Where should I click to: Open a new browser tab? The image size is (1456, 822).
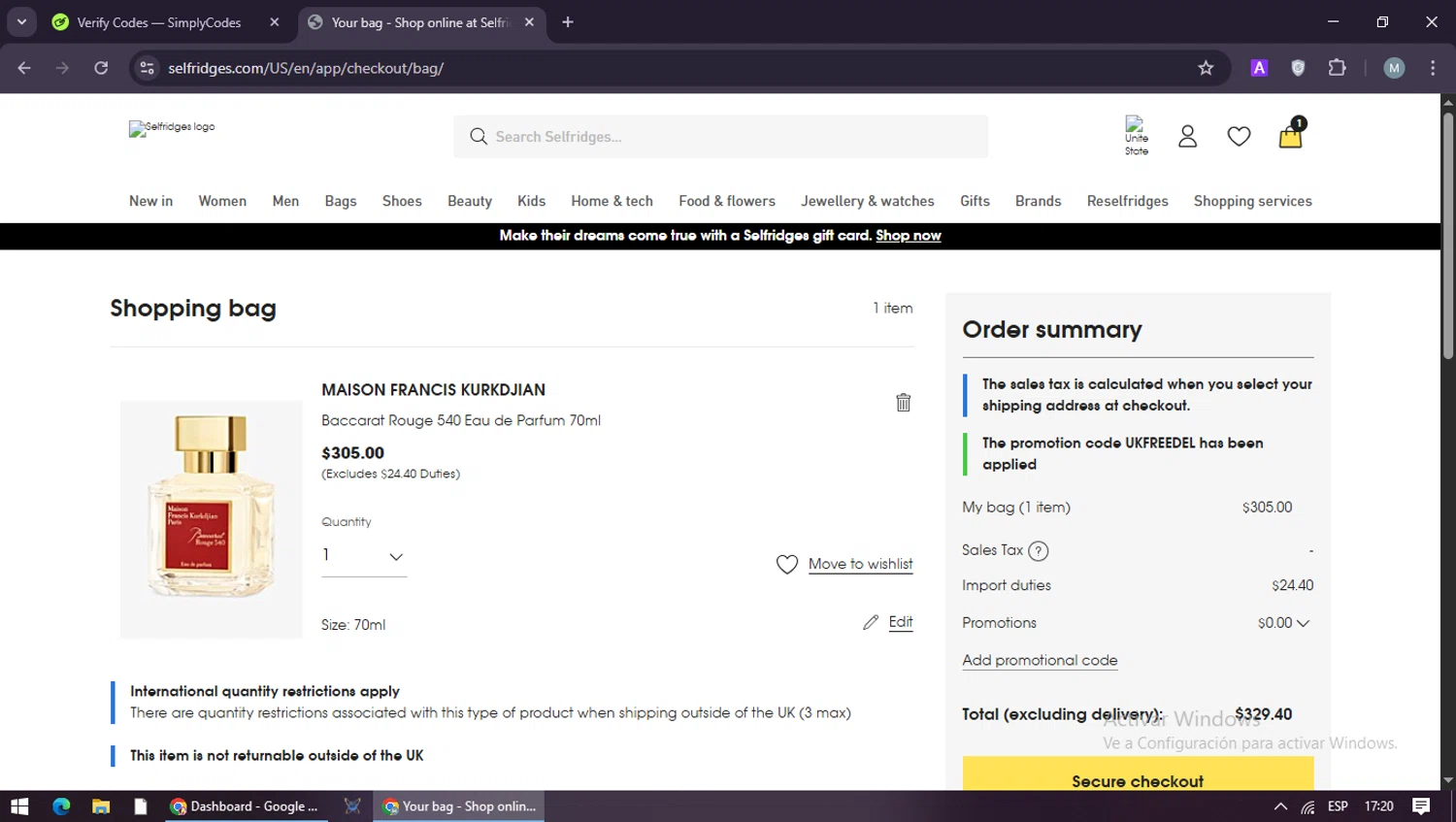568,22
